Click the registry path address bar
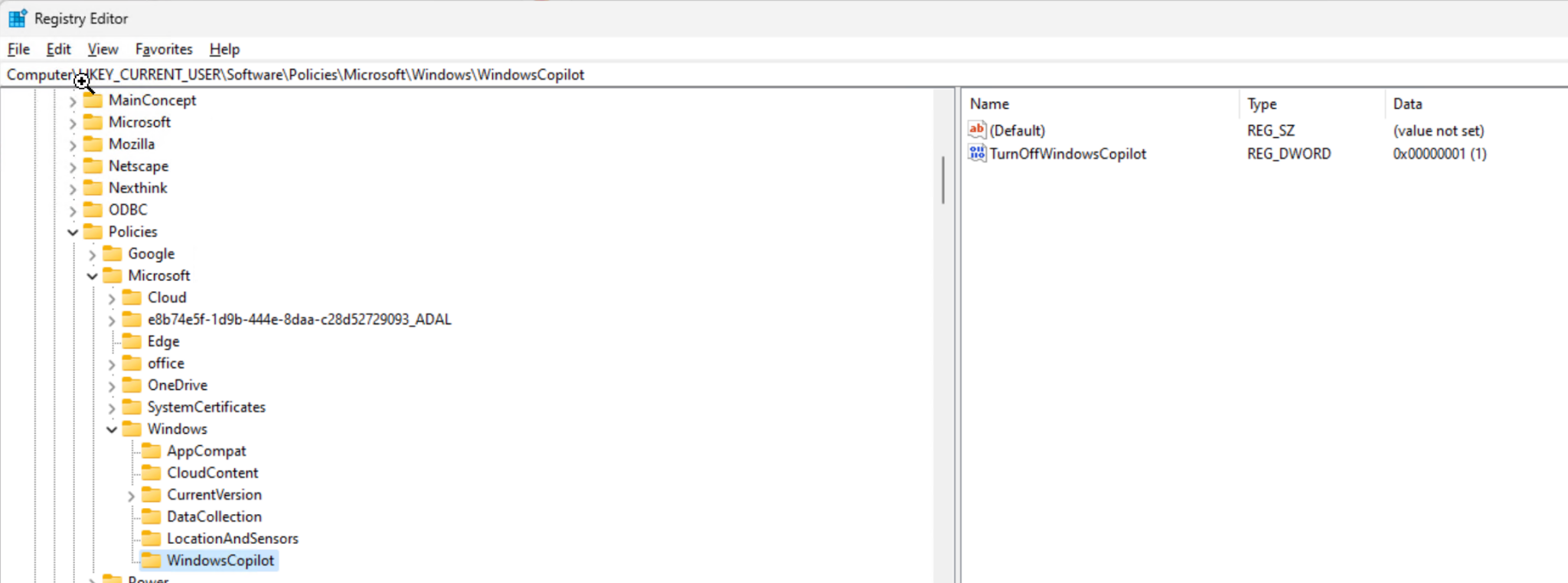Screen dimensions: 1568x583 click(784, 74)
